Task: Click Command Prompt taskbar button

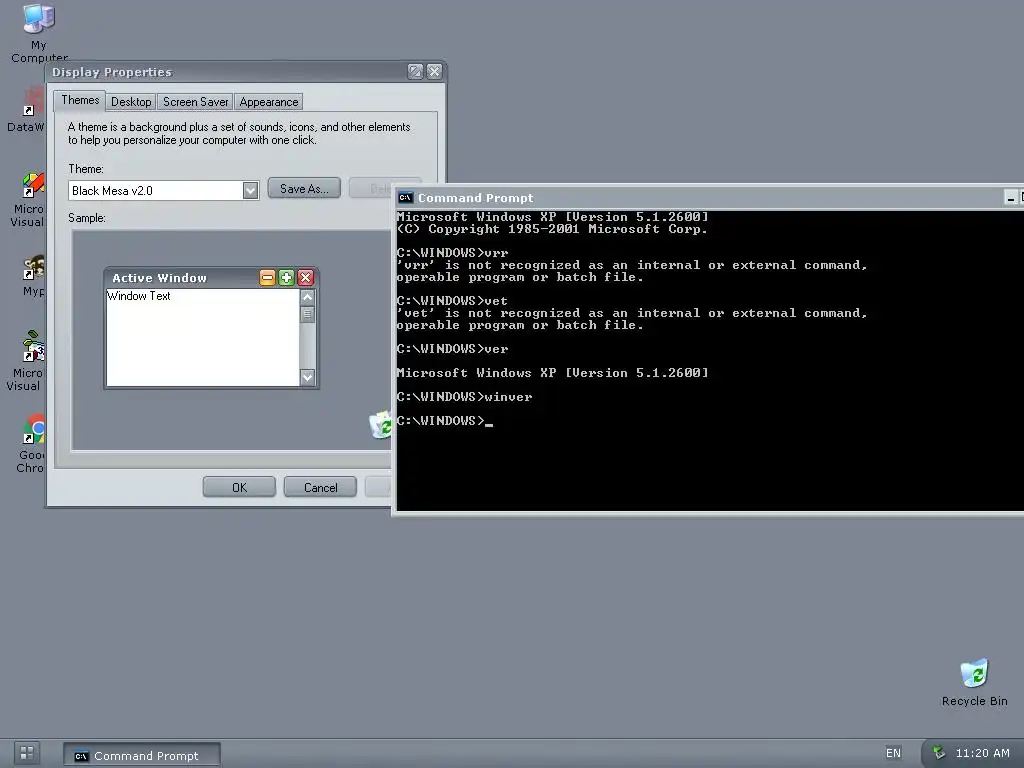Action: pyautogui.click(x=142, y=755)
